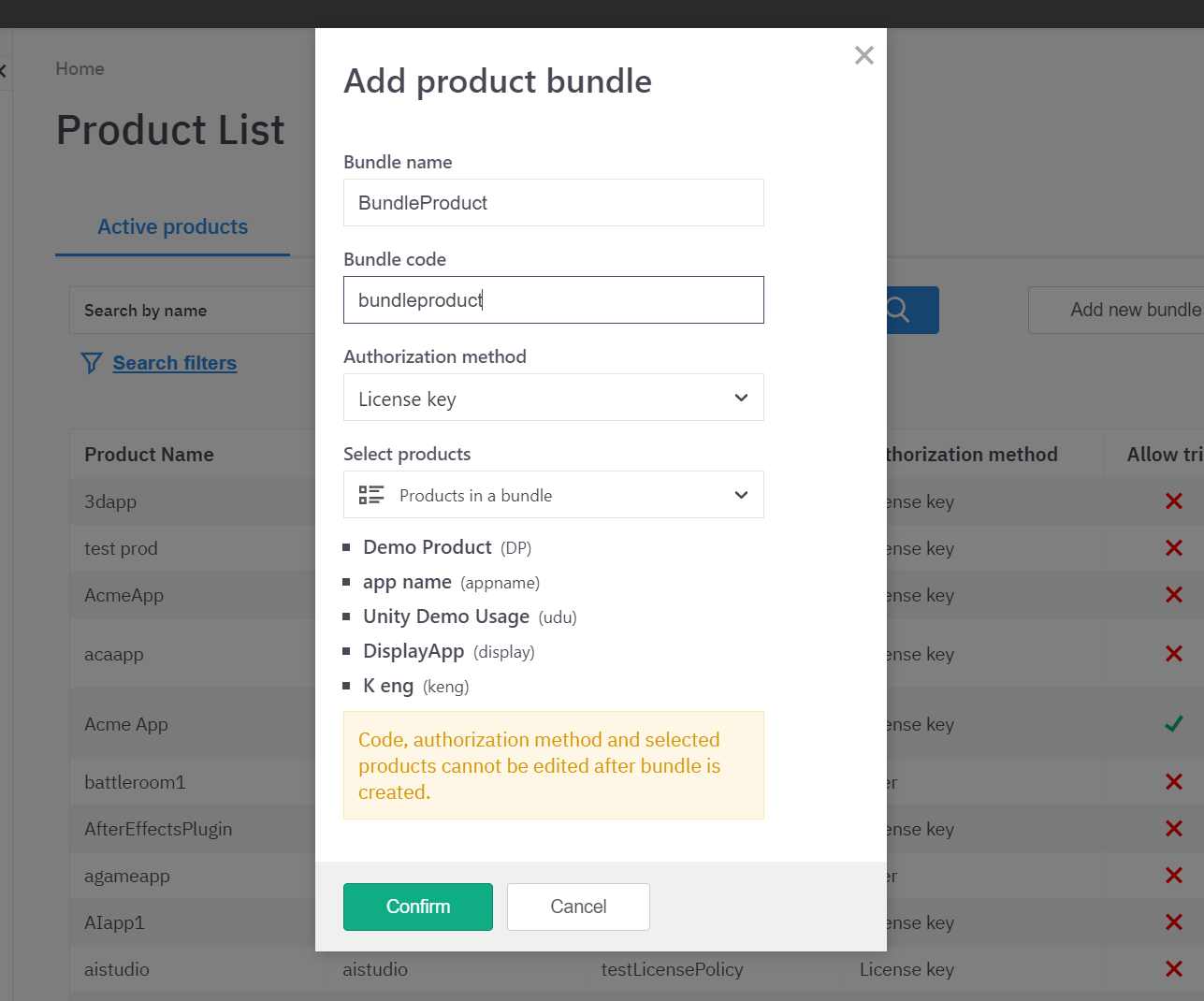
Task: Click the Bundle name input field
Action: point(553,203)
